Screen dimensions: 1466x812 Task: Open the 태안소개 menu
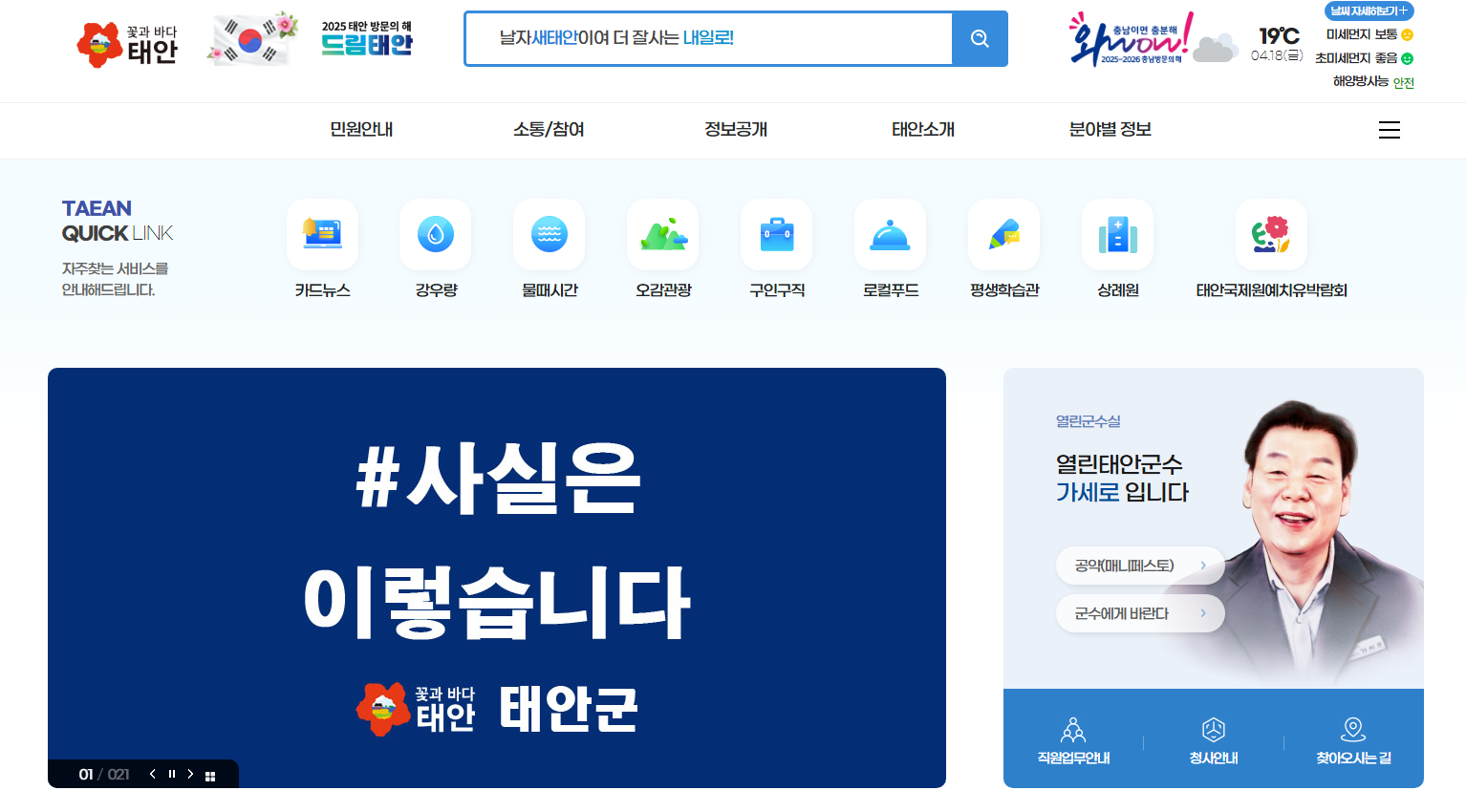[x=923, y=130]
